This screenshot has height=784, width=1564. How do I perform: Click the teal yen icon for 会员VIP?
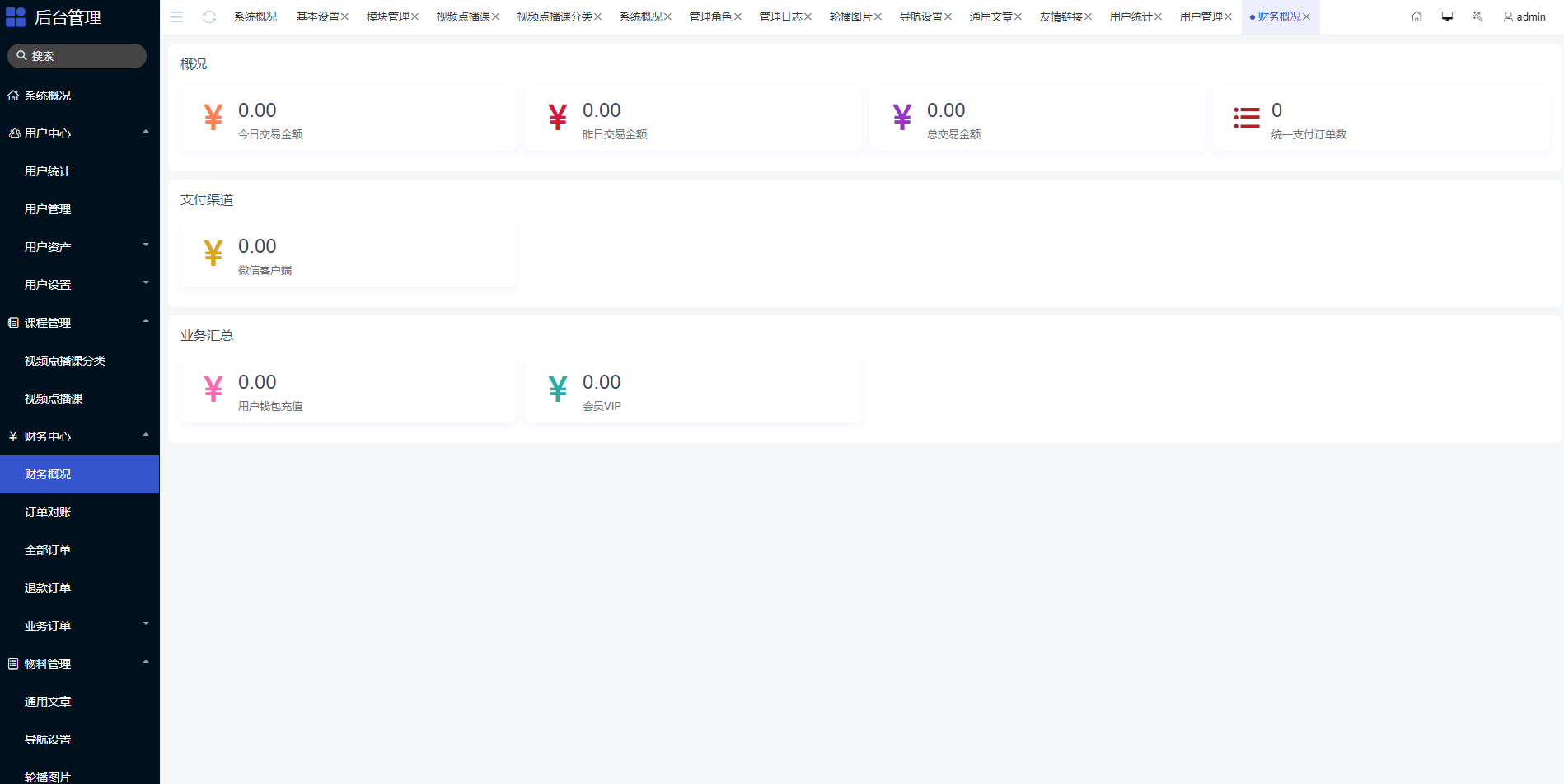pos(558,390)
